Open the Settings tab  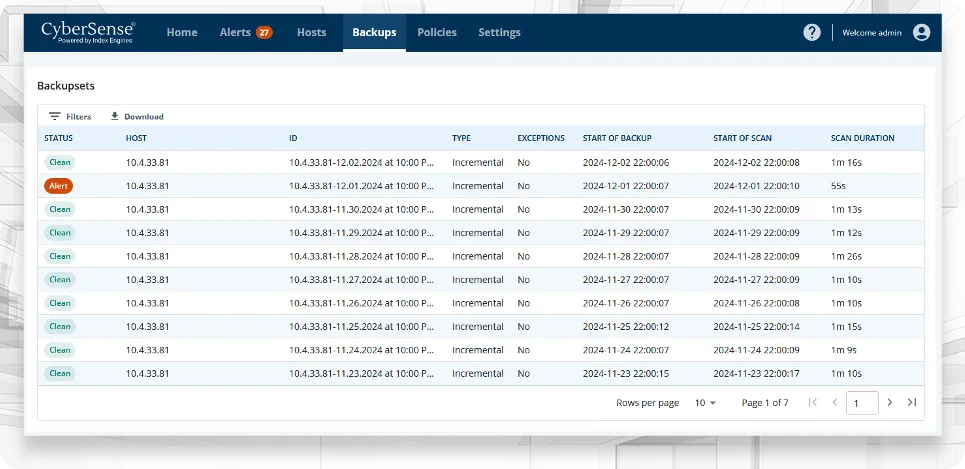tap(499, 32)
